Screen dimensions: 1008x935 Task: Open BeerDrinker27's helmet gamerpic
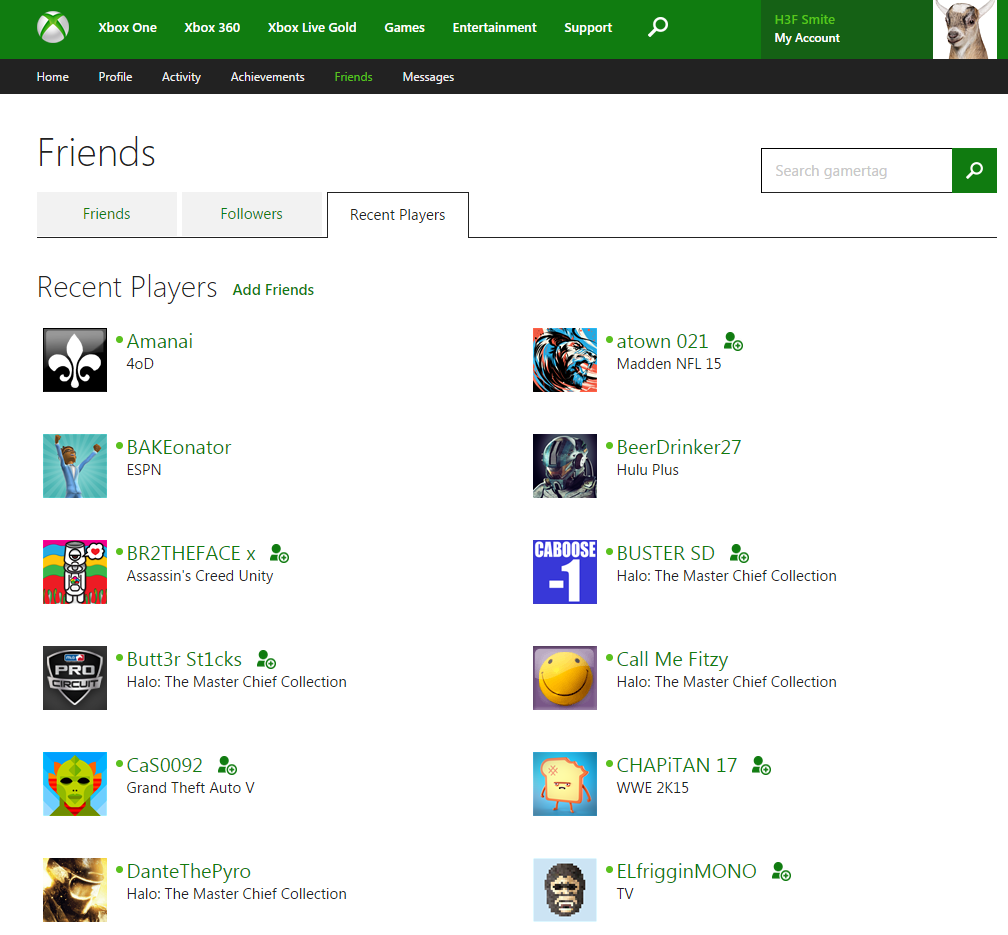pyautogui.click(x=565, y=466)
